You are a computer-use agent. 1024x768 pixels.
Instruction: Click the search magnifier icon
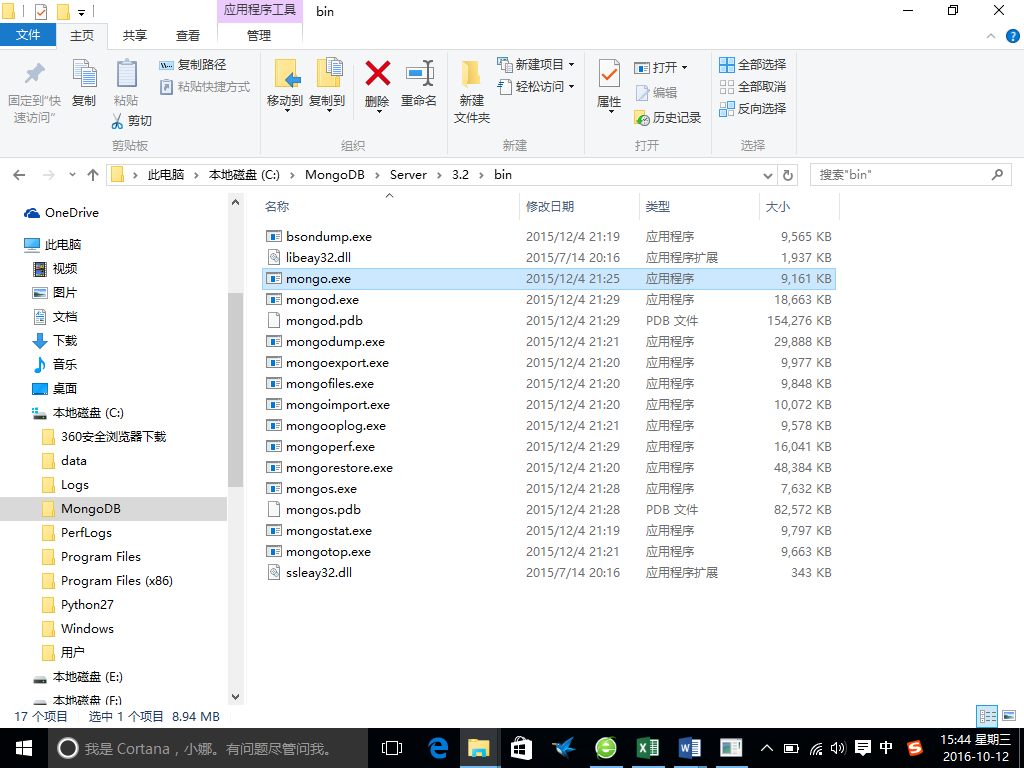click(997, 174)
